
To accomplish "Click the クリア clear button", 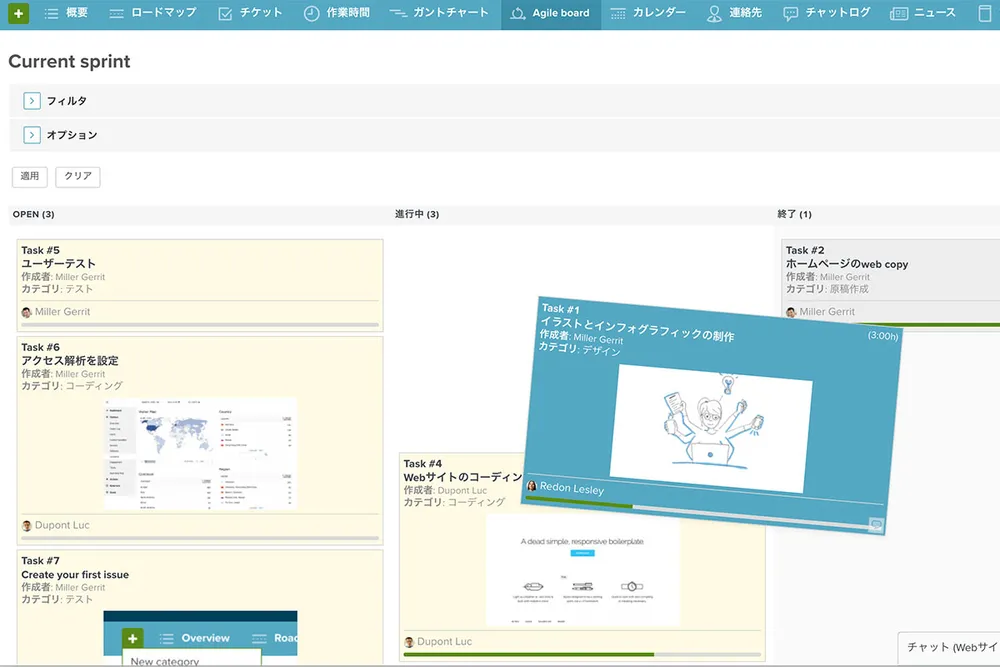I will [x=77, y=176].
